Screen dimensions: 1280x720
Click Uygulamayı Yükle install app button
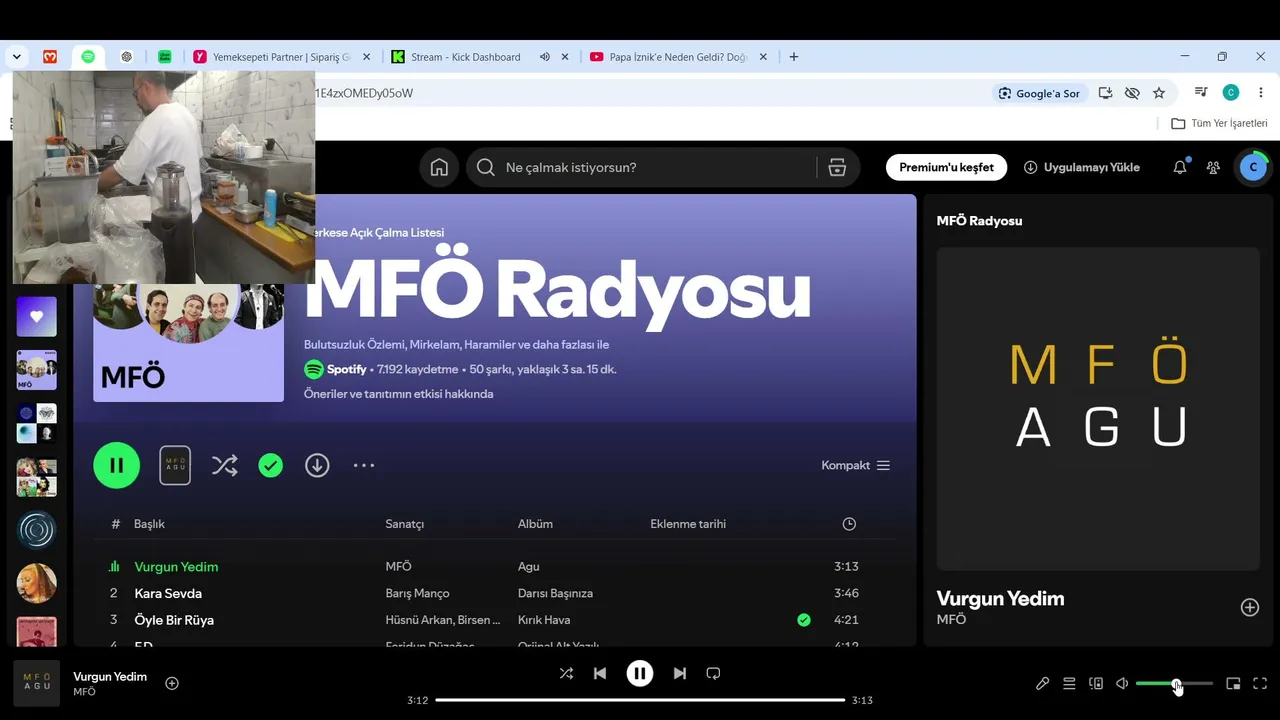point(1082,167)
